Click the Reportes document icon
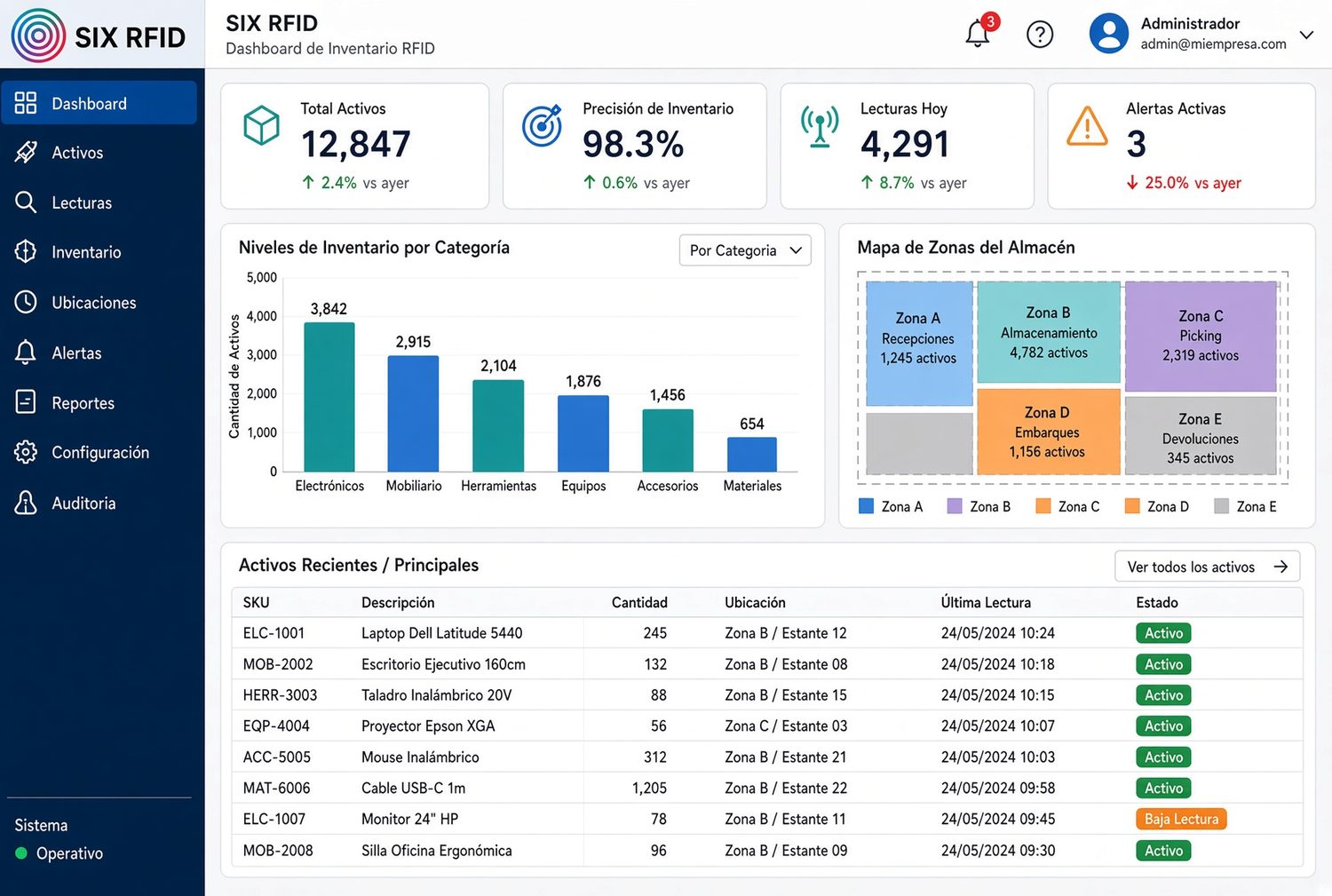This screenshot has width=1332, height=896. click(x=26, y=402)
